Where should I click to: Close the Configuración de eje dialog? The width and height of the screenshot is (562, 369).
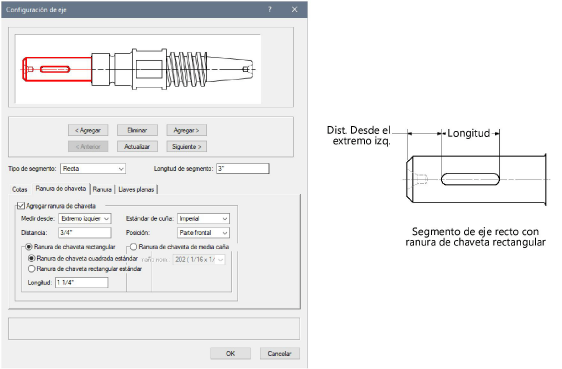point(294,9)
